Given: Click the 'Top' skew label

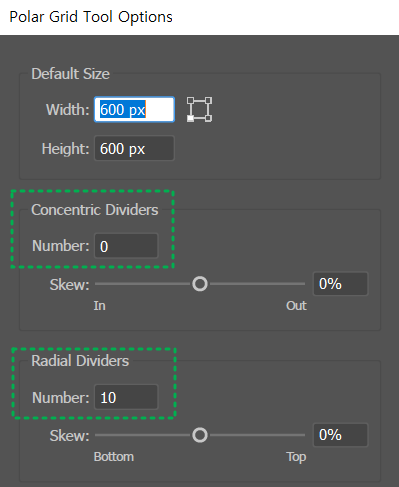Looking at the screenshot, I should point(296,457).
